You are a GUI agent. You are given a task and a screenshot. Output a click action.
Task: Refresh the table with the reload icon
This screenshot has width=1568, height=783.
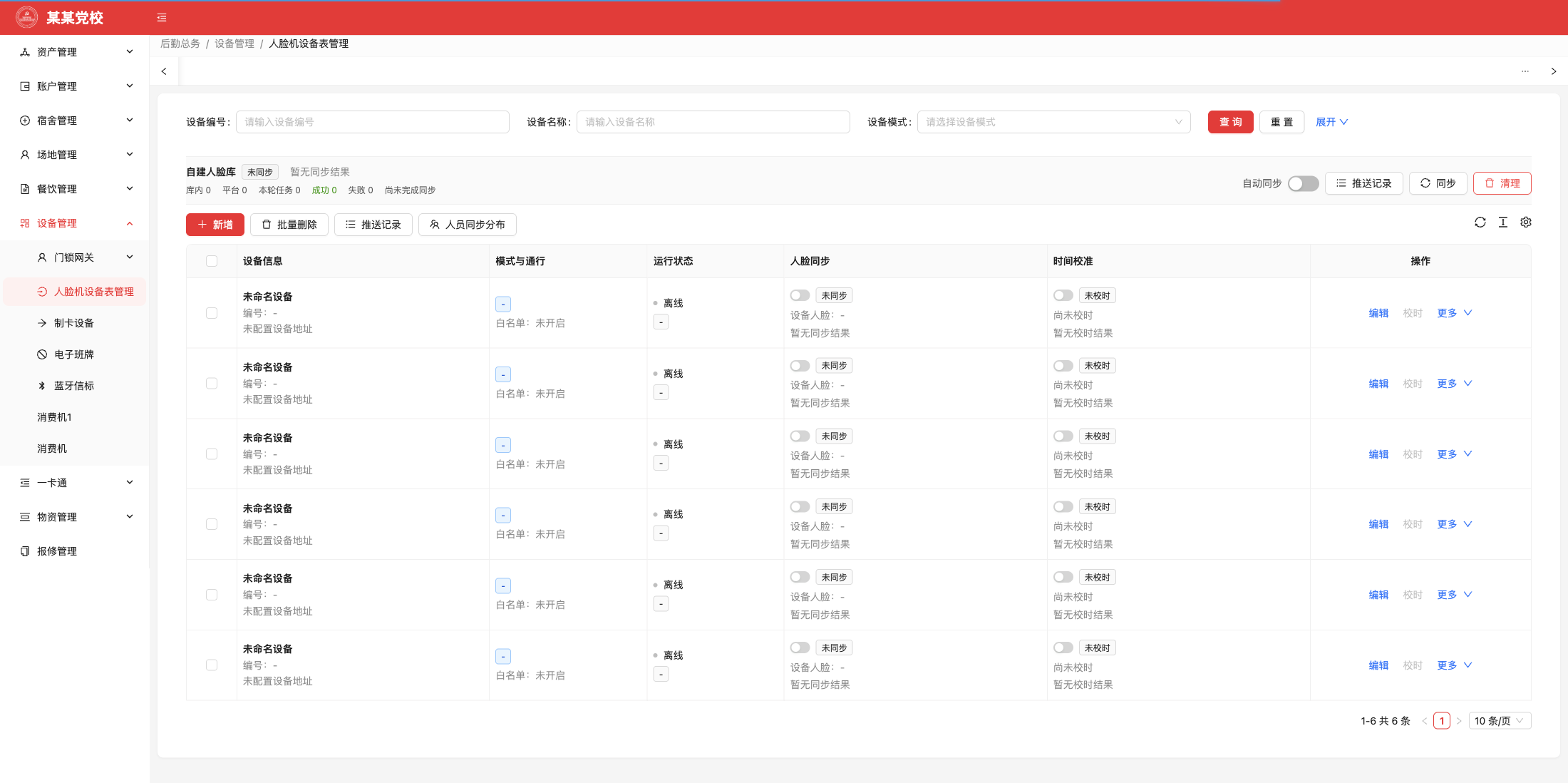pyautogui.click(x=1480, y=222)
